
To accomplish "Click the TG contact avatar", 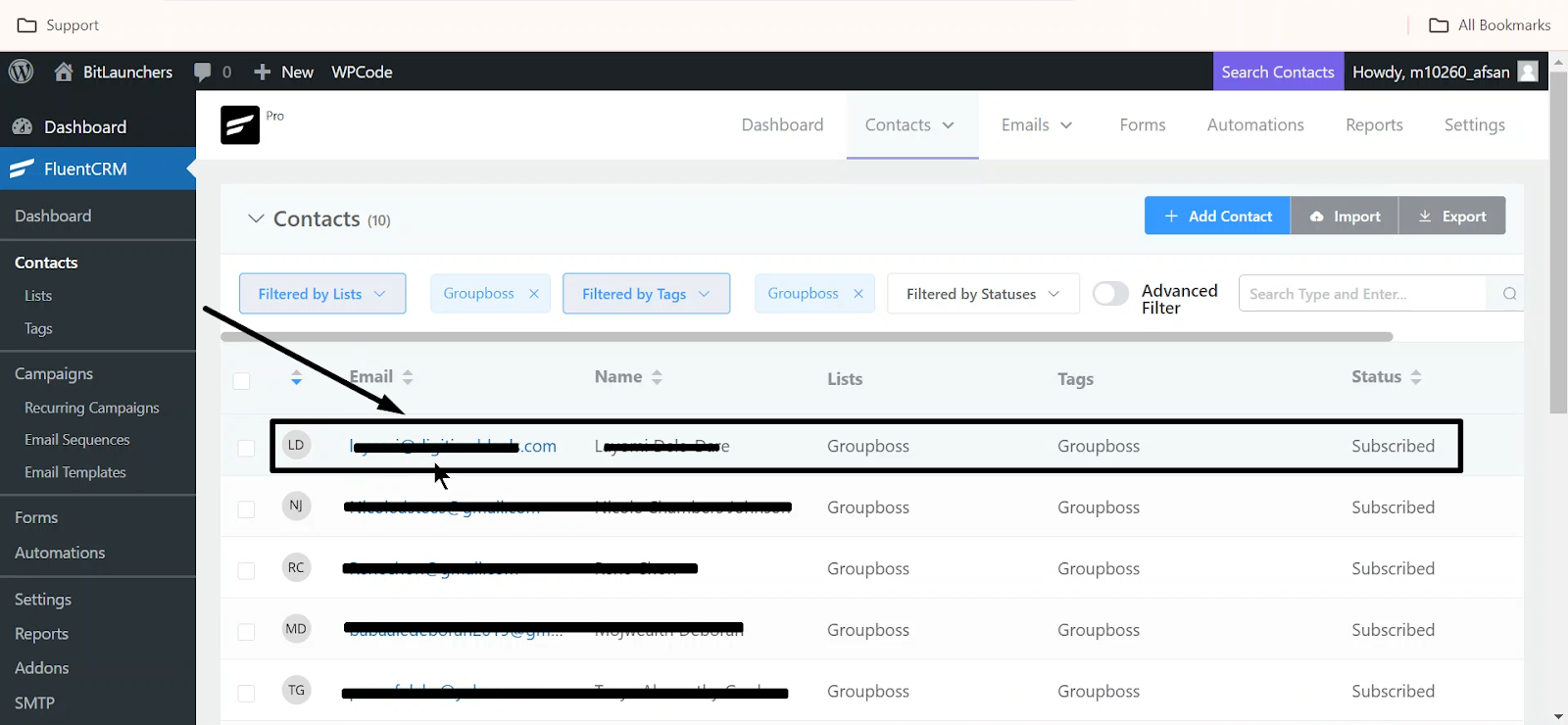I will tap(296, 690).
